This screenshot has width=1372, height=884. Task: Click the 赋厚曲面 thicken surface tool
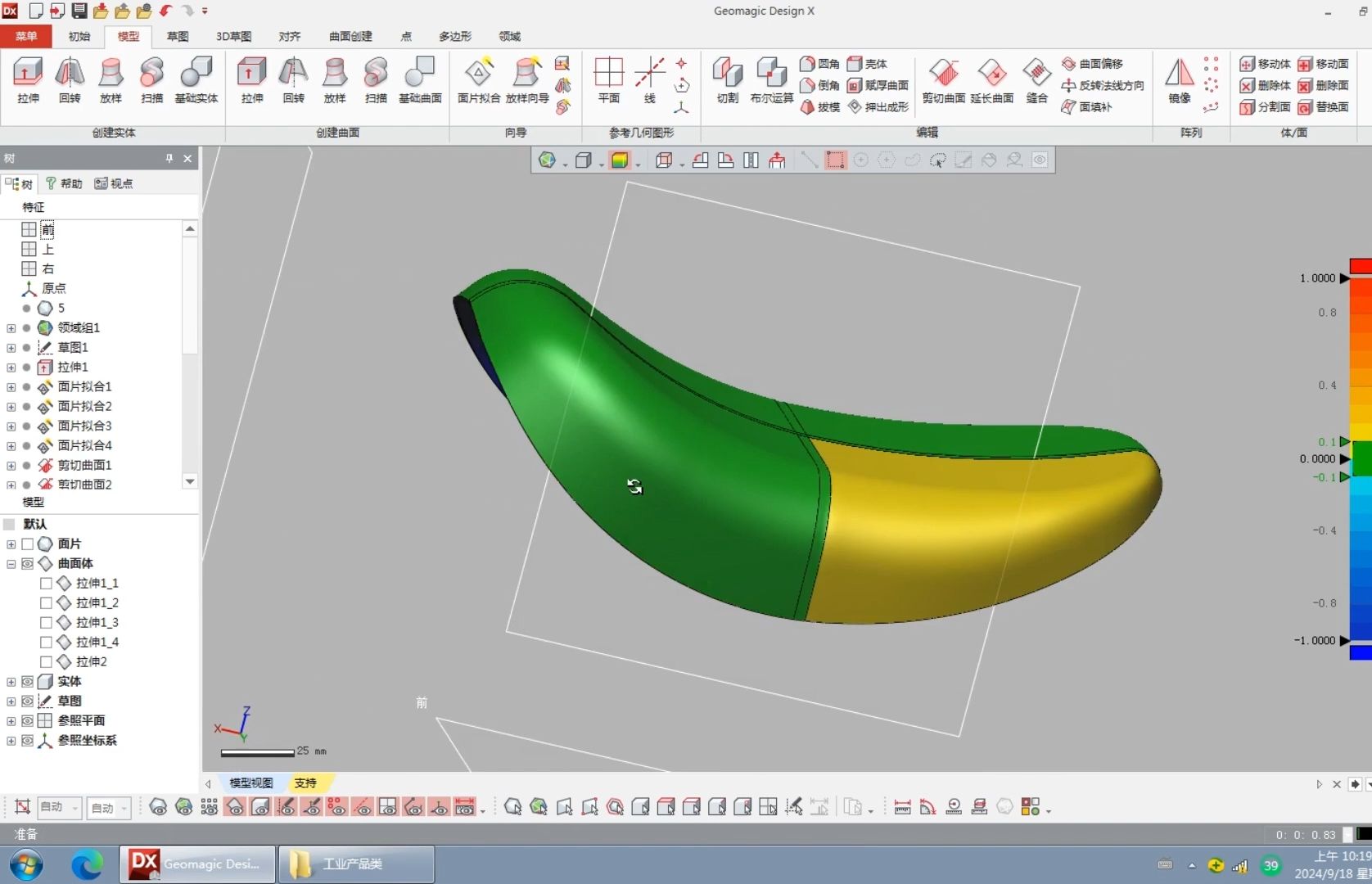878,85
